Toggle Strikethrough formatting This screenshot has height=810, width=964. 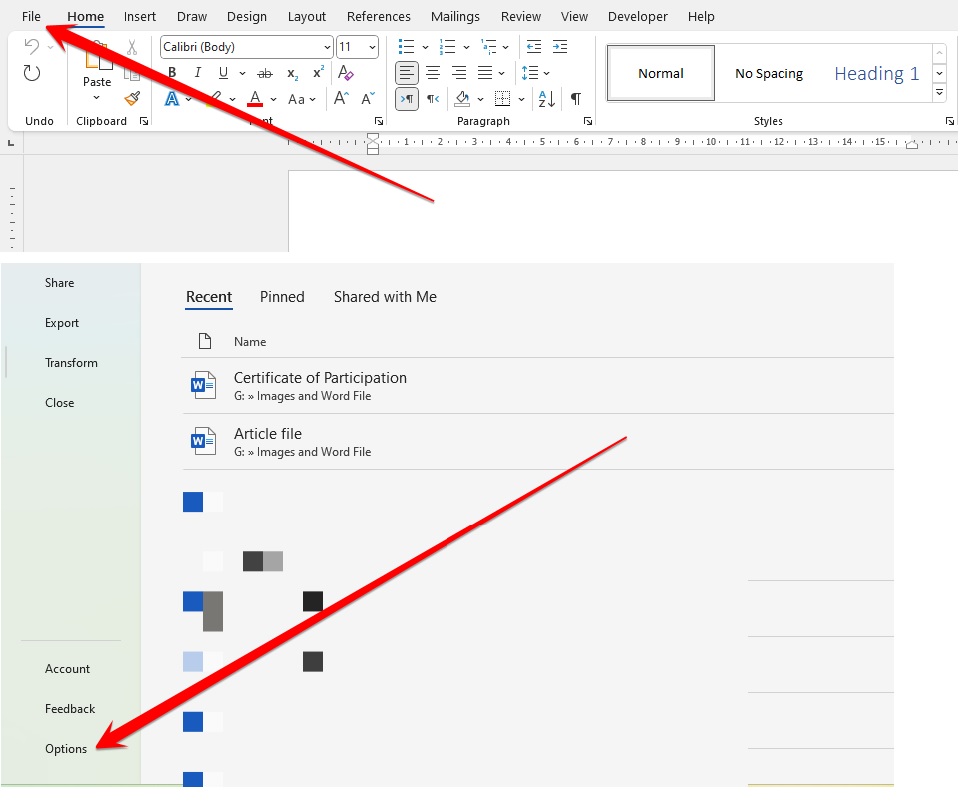click(x=264, y=73)
